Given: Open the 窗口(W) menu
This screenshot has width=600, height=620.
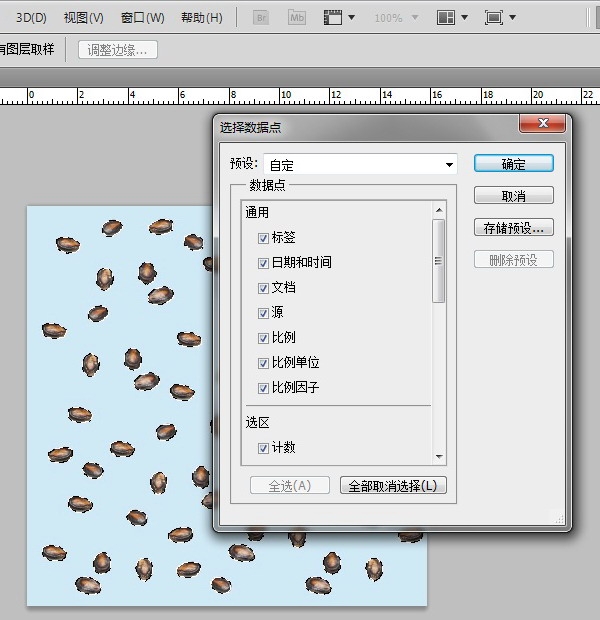Looking at the screenshot, I should click(142, 18).
